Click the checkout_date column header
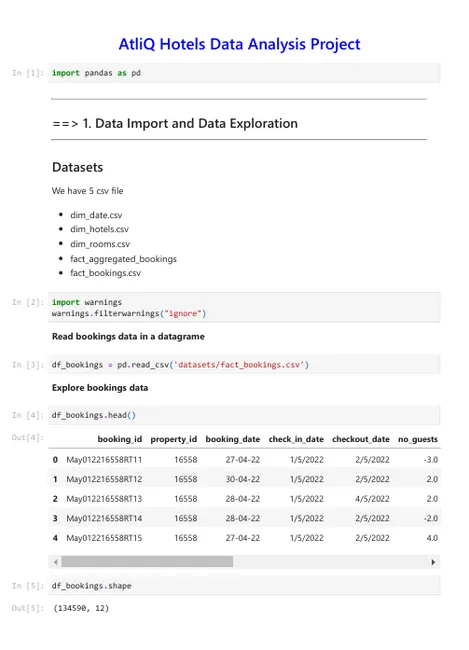The width and height of the screenshot is (469, 650). coord(361,439)
